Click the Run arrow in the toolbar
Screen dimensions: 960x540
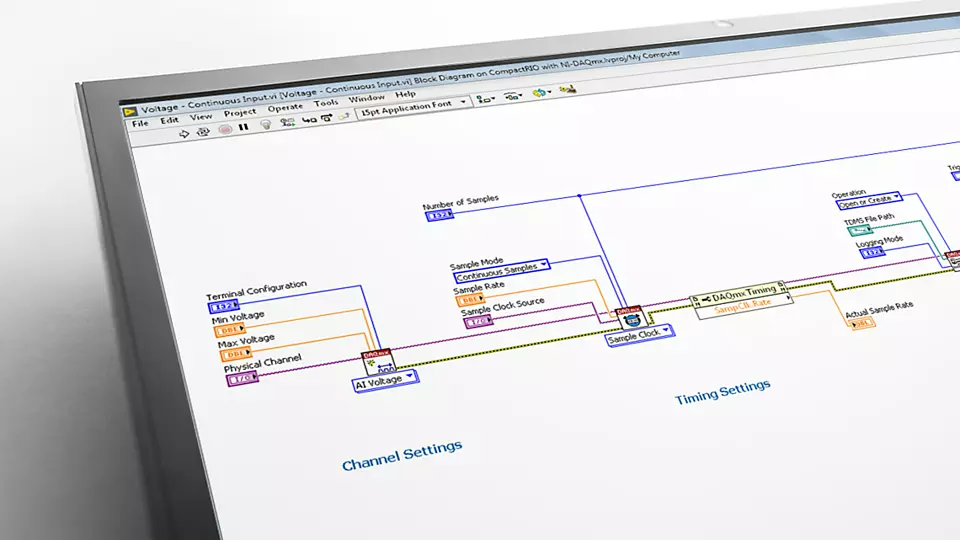(x=184, y=133)
